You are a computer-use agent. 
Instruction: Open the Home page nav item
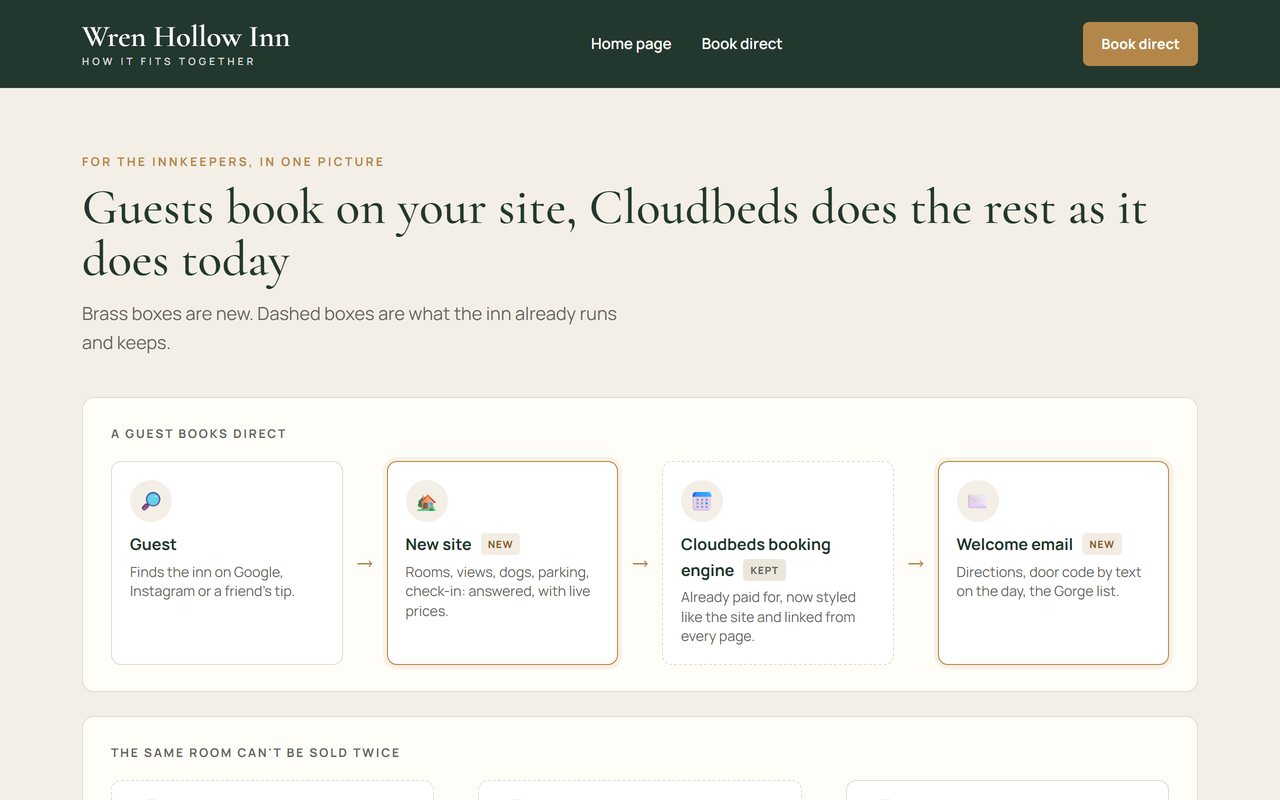[x=631, y=44]
